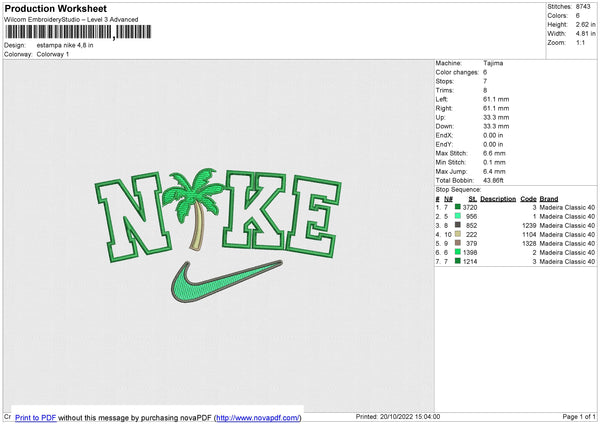600x424 pixels.
Task: Click the Stop Sequence heading
Action: (458, 190)
